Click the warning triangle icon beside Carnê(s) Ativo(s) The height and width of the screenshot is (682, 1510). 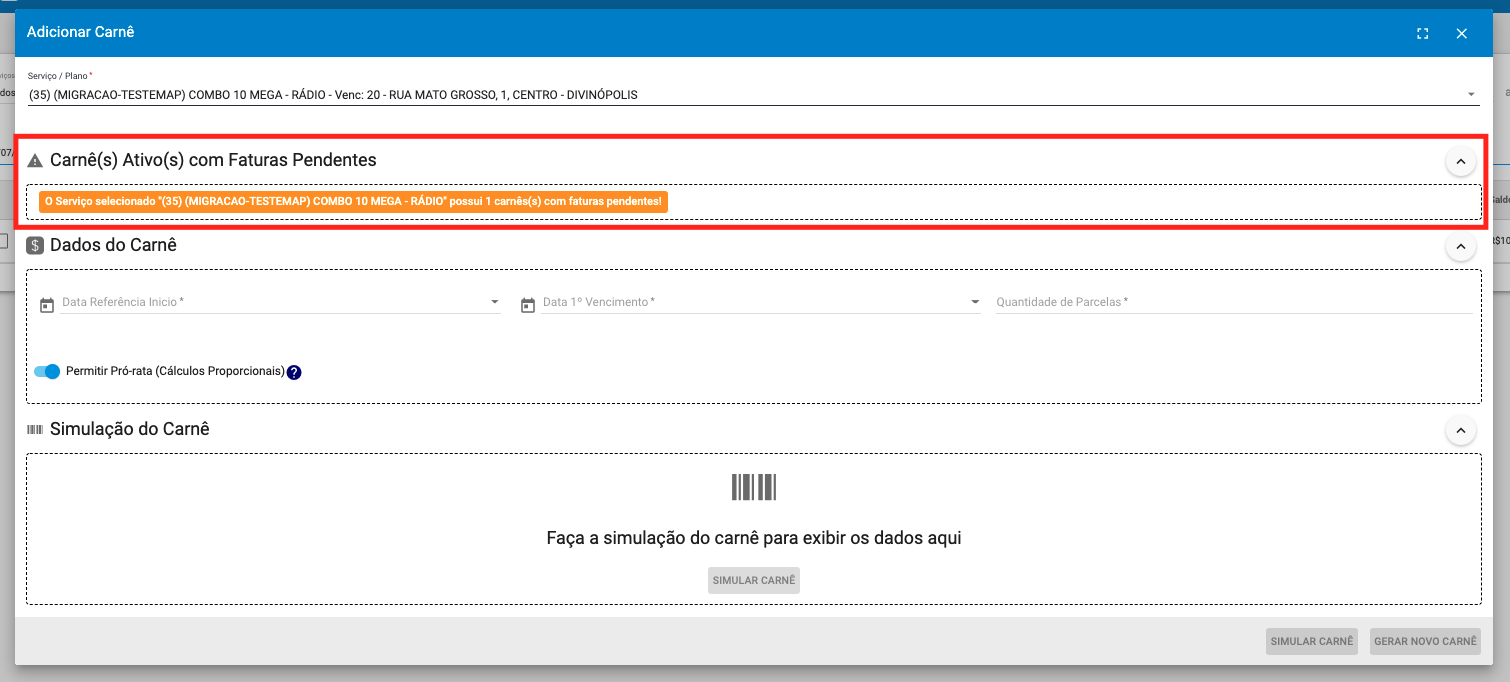pyautogui.click(x=35, y=160)
